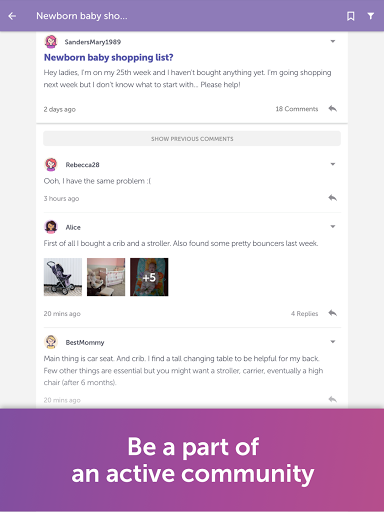Open the filter icon in header
This screenshot has width=384, height=512.
click(x=371, y=16)
